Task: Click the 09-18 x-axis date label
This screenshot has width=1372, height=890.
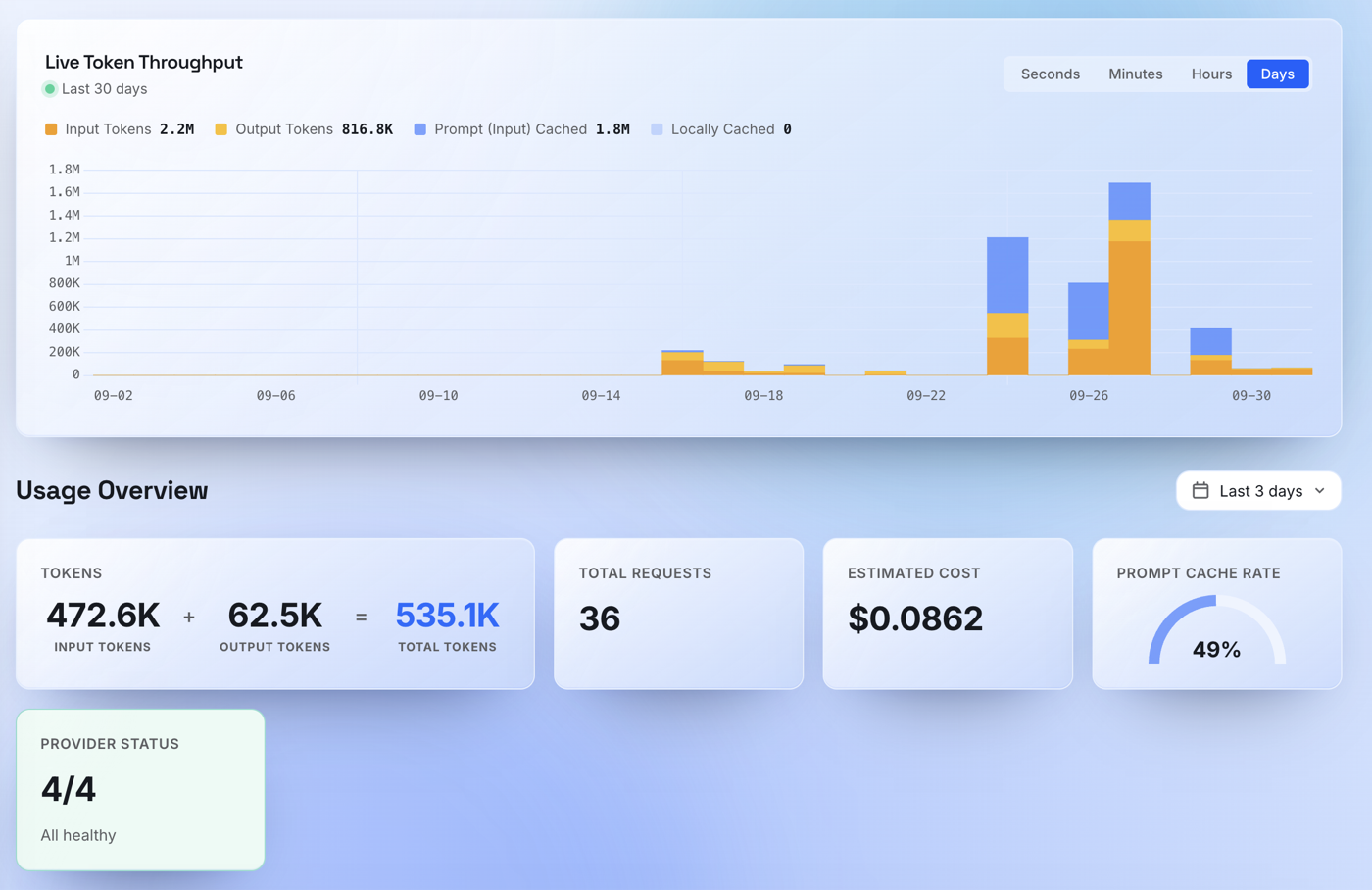Action: (763, 396)
